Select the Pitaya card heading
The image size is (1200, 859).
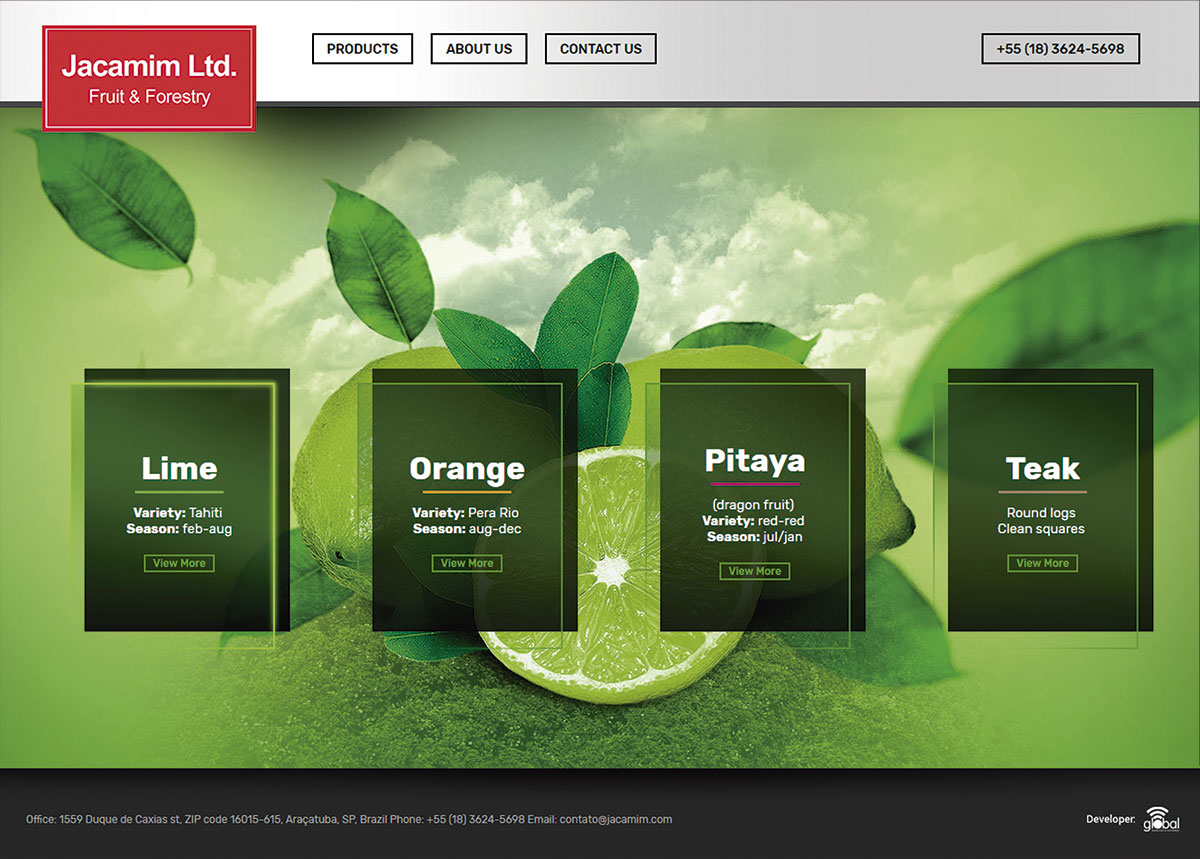(x=755, y=460)
